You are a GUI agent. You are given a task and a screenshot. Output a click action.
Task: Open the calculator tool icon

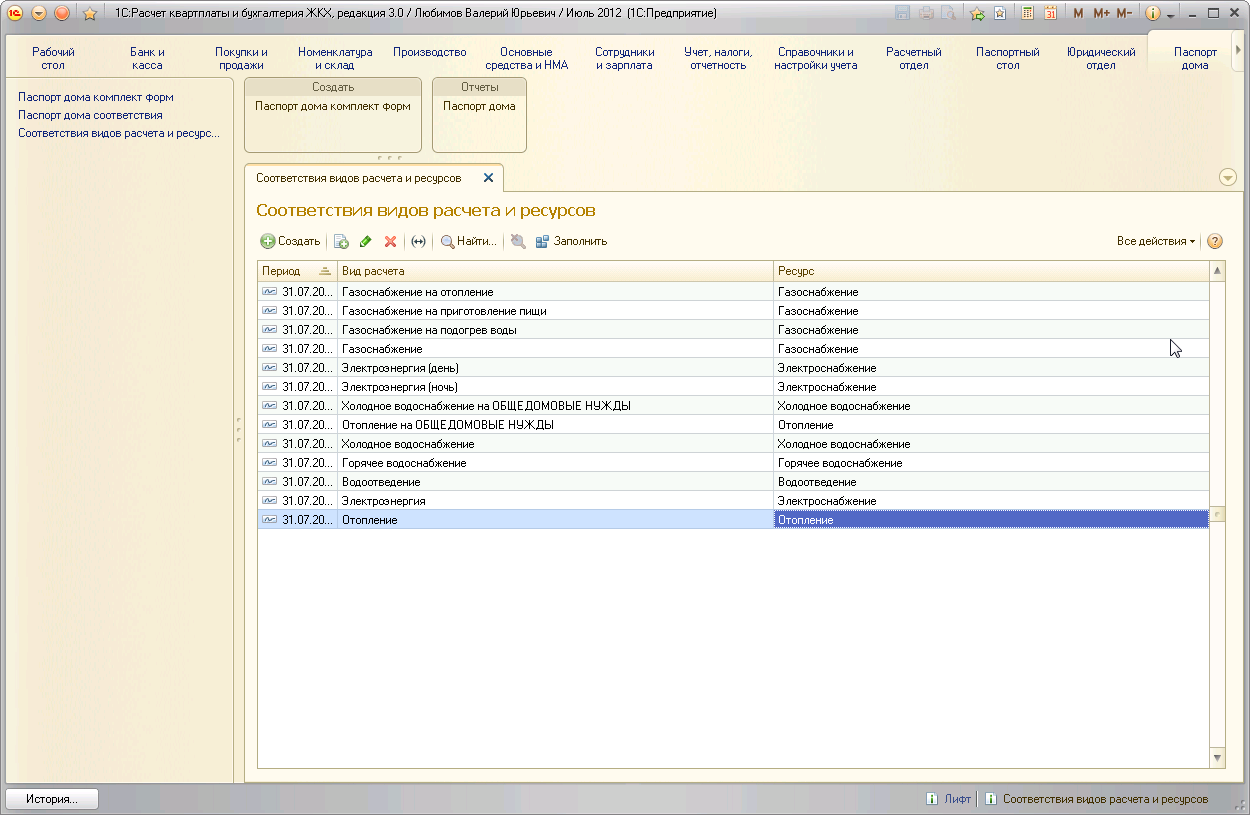1027,13
